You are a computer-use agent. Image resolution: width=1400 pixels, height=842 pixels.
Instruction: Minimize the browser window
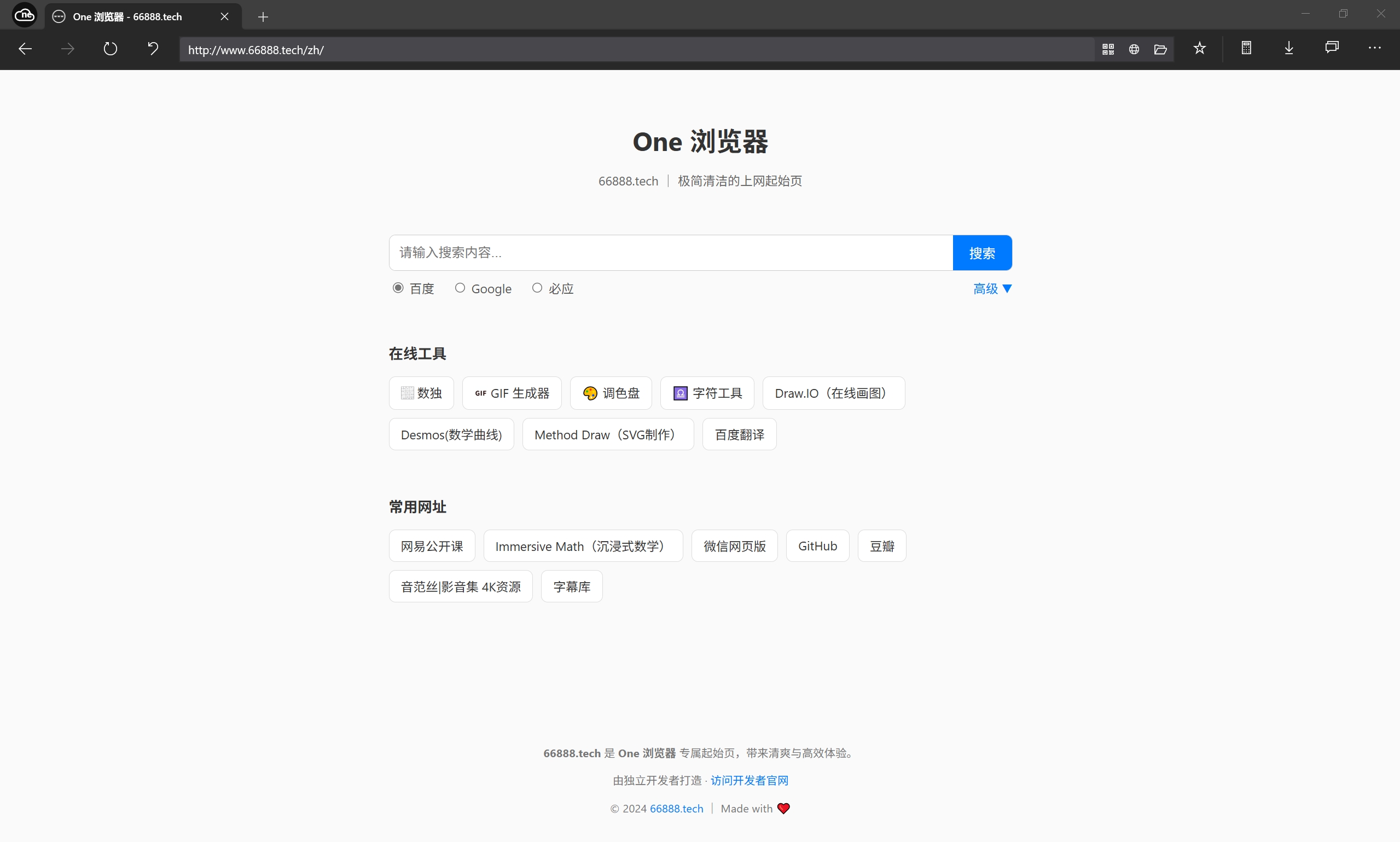click(x=1305, y=14)
